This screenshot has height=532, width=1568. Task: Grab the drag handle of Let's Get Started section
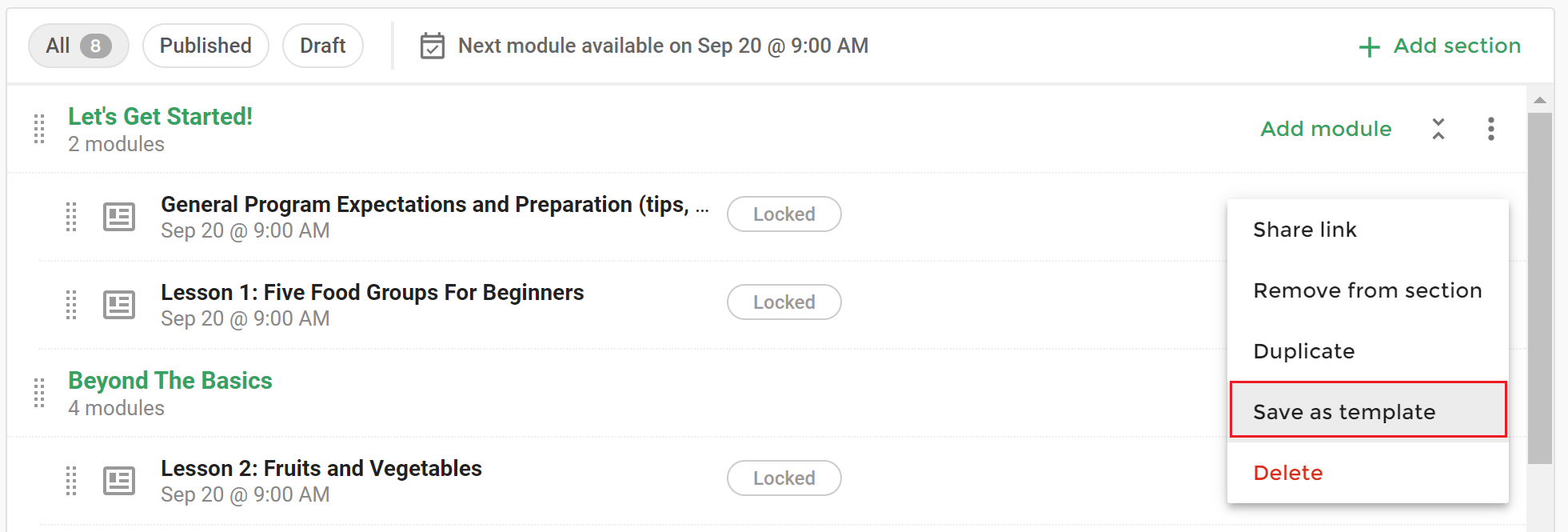(x=39, y=129)
